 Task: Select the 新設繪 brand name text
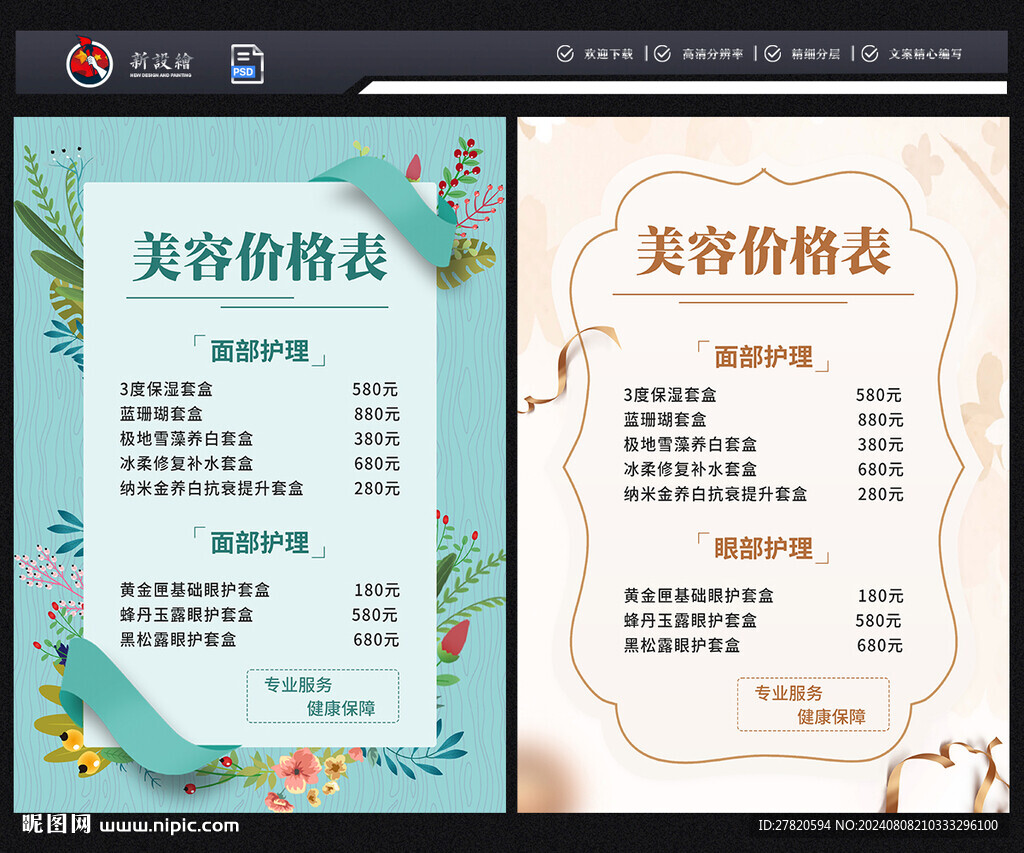(161, 61)
